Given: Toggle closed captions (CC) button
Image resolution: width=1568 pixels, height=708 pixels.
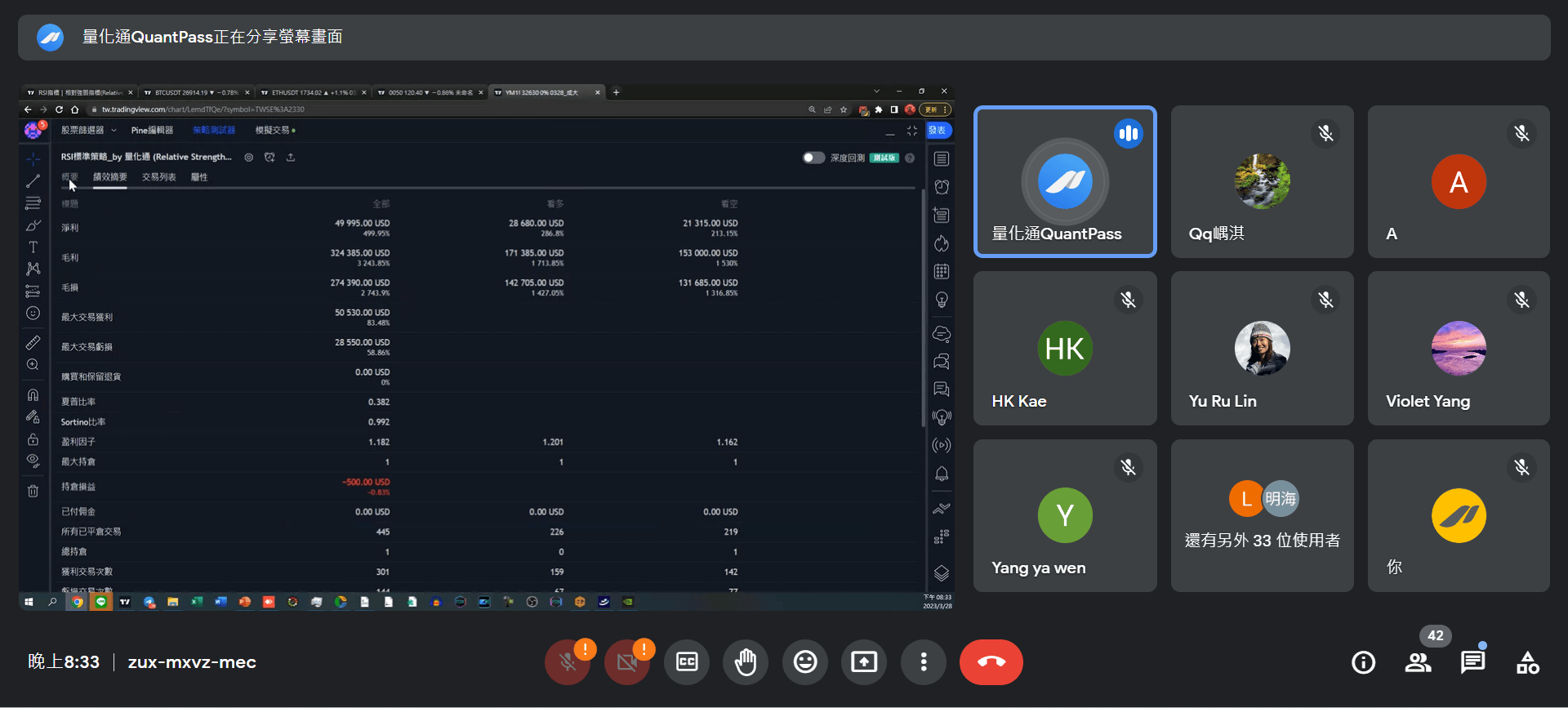Looking at the screenshot, I should [687, 661].
